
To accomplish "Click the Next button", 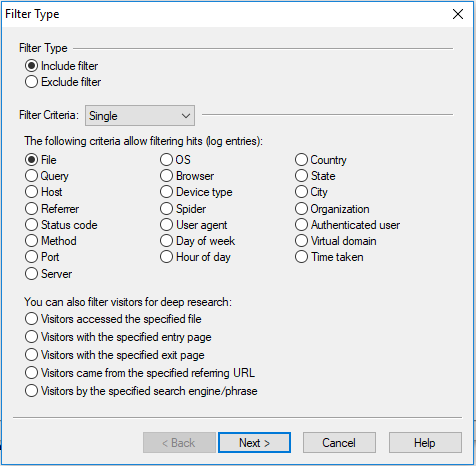I will coord(254,443).
